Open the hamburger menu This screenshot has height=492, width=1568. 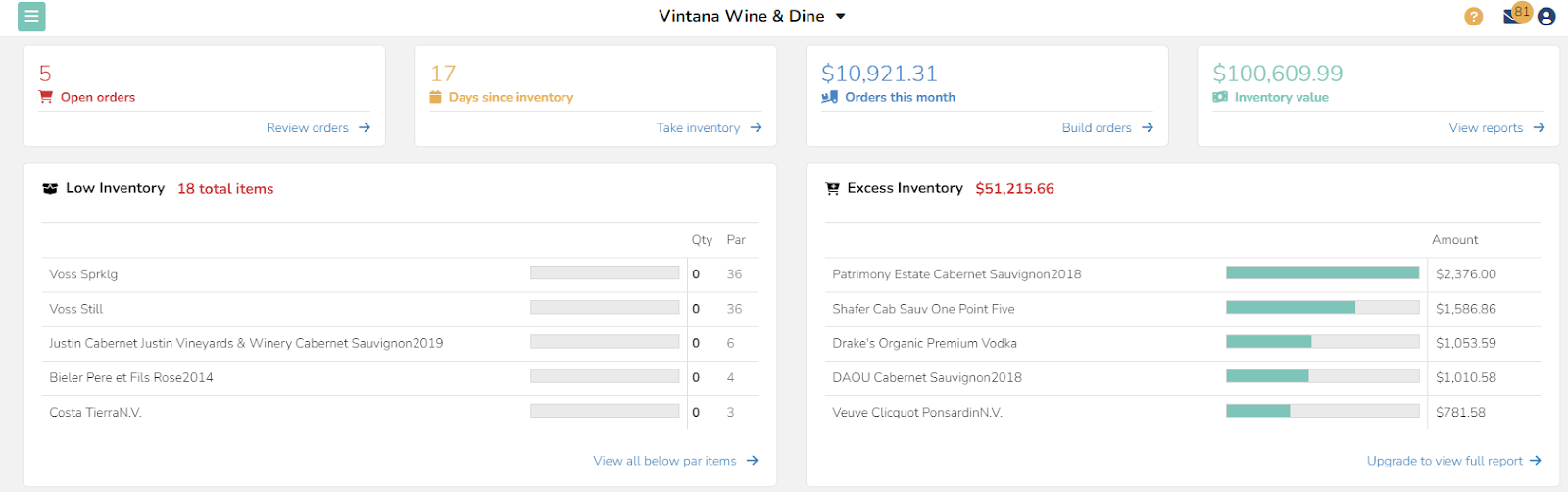(x=31, y=17)
